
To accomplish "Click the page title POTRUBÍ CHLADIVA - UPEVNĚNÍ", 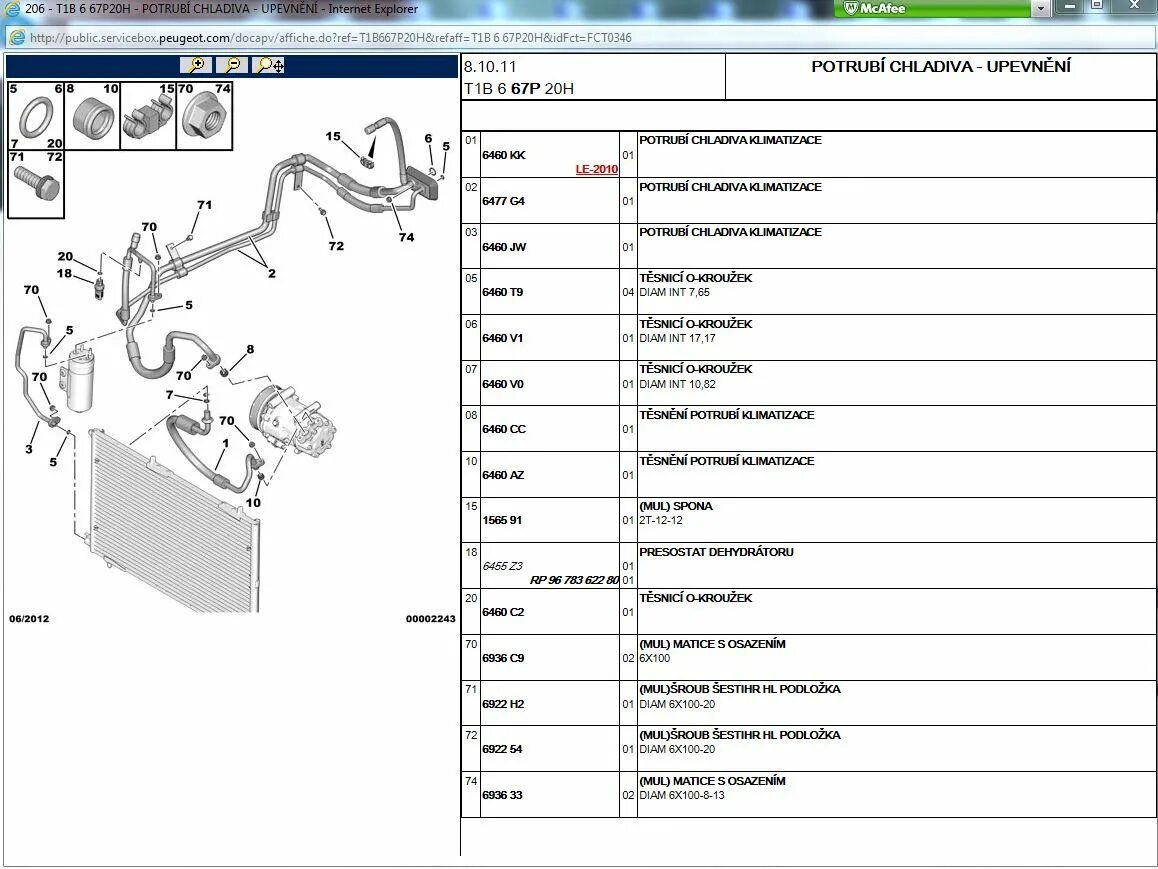I will pos(941,66).
